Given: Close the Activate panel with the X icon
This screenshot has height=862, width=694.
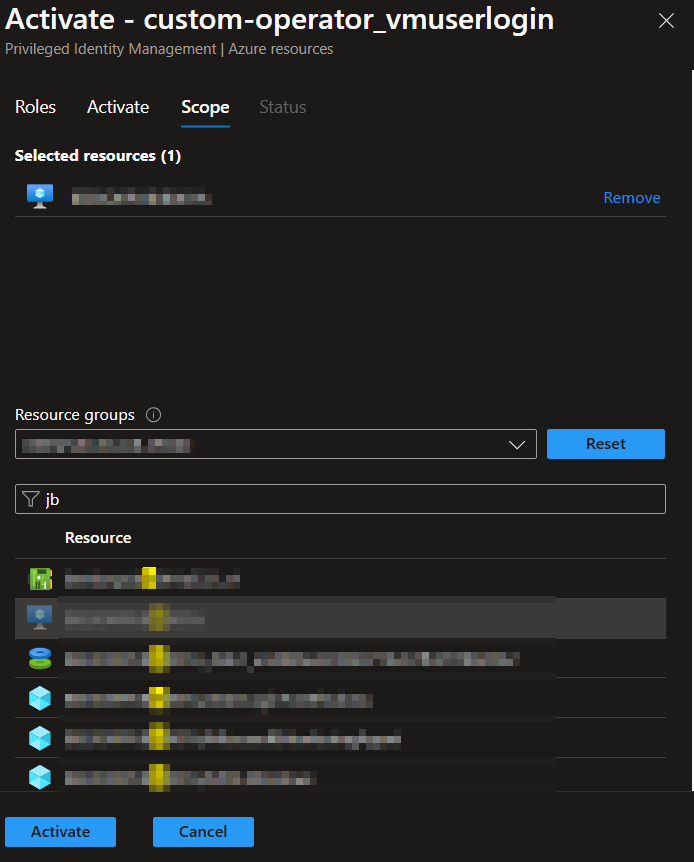Looking at the screenshot, I should click(x=666, y=21).
